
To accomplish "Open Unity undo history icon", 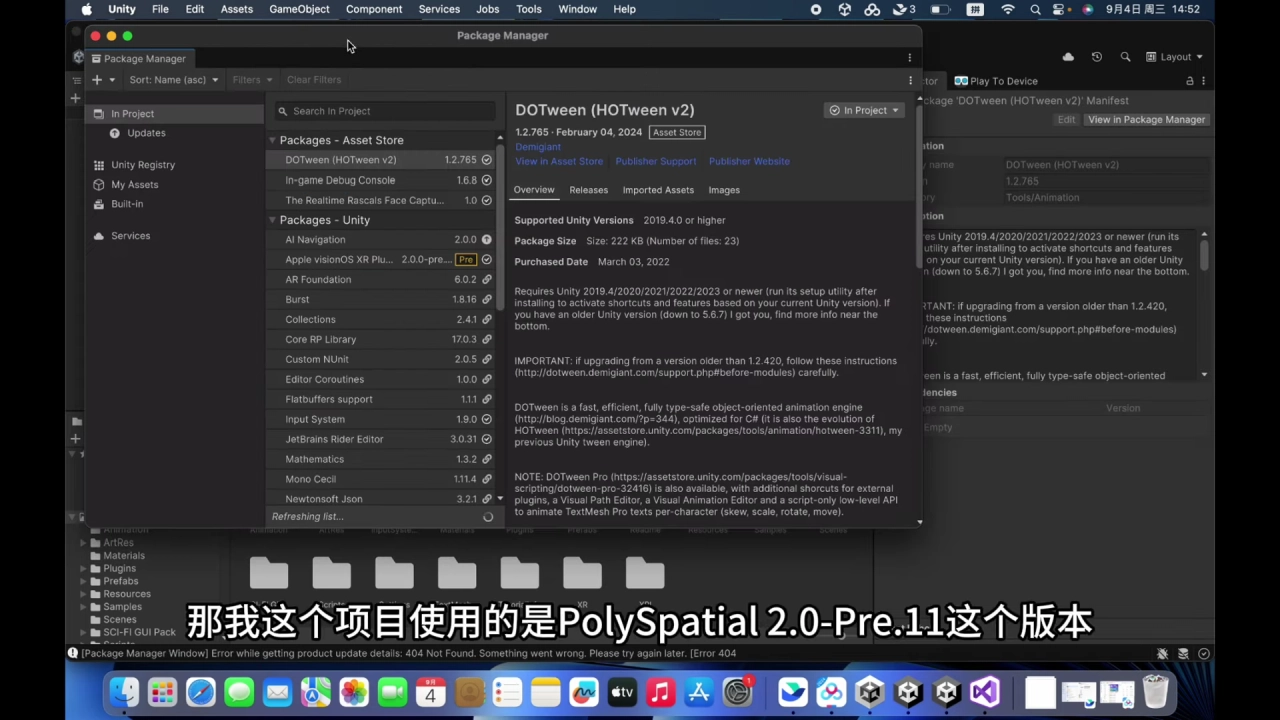I will (1097, 57).
